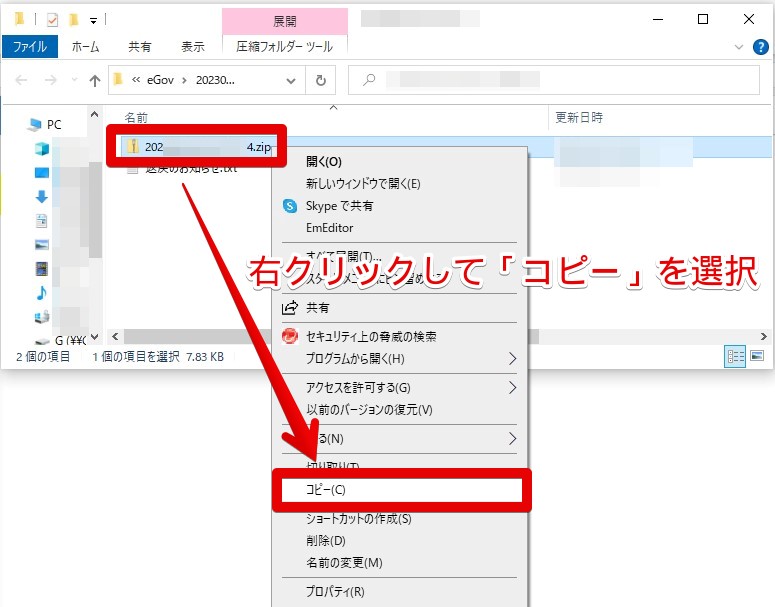This screenshot has height=607, width=775.
Task: Switch to the ホーム ribbon tab
Action: pyautogui.click(x=85, y=46)
